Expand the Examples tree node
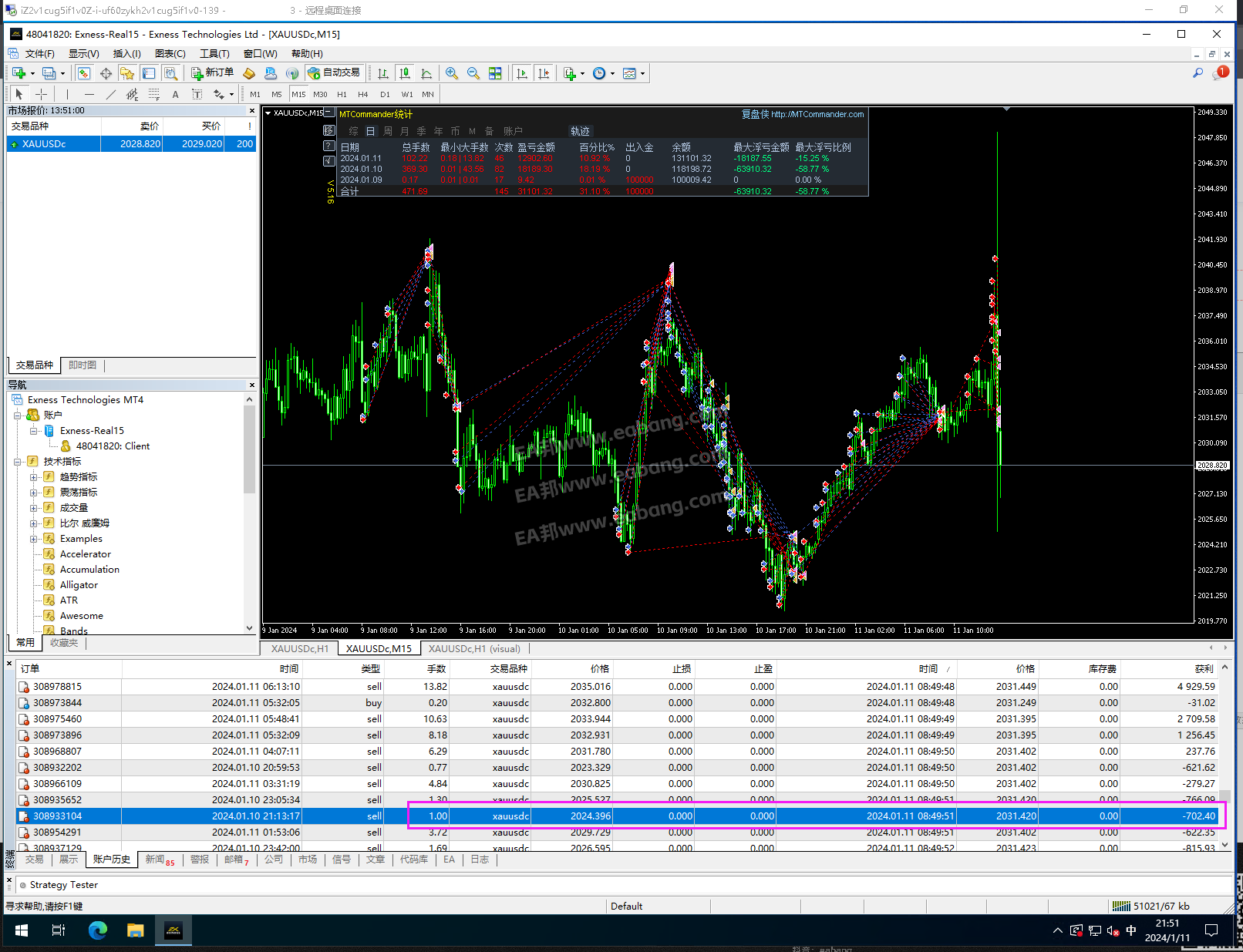1243x952 pixels. (x=33, y=539)
